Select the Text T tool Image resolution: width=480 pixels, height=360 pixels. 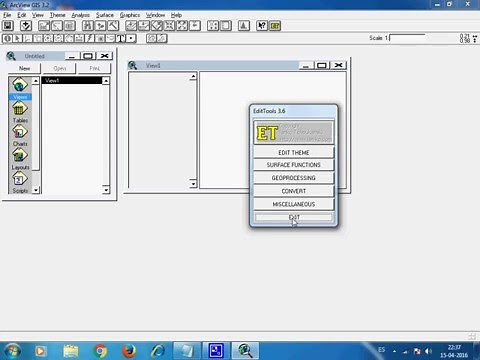tap(121, 38)
